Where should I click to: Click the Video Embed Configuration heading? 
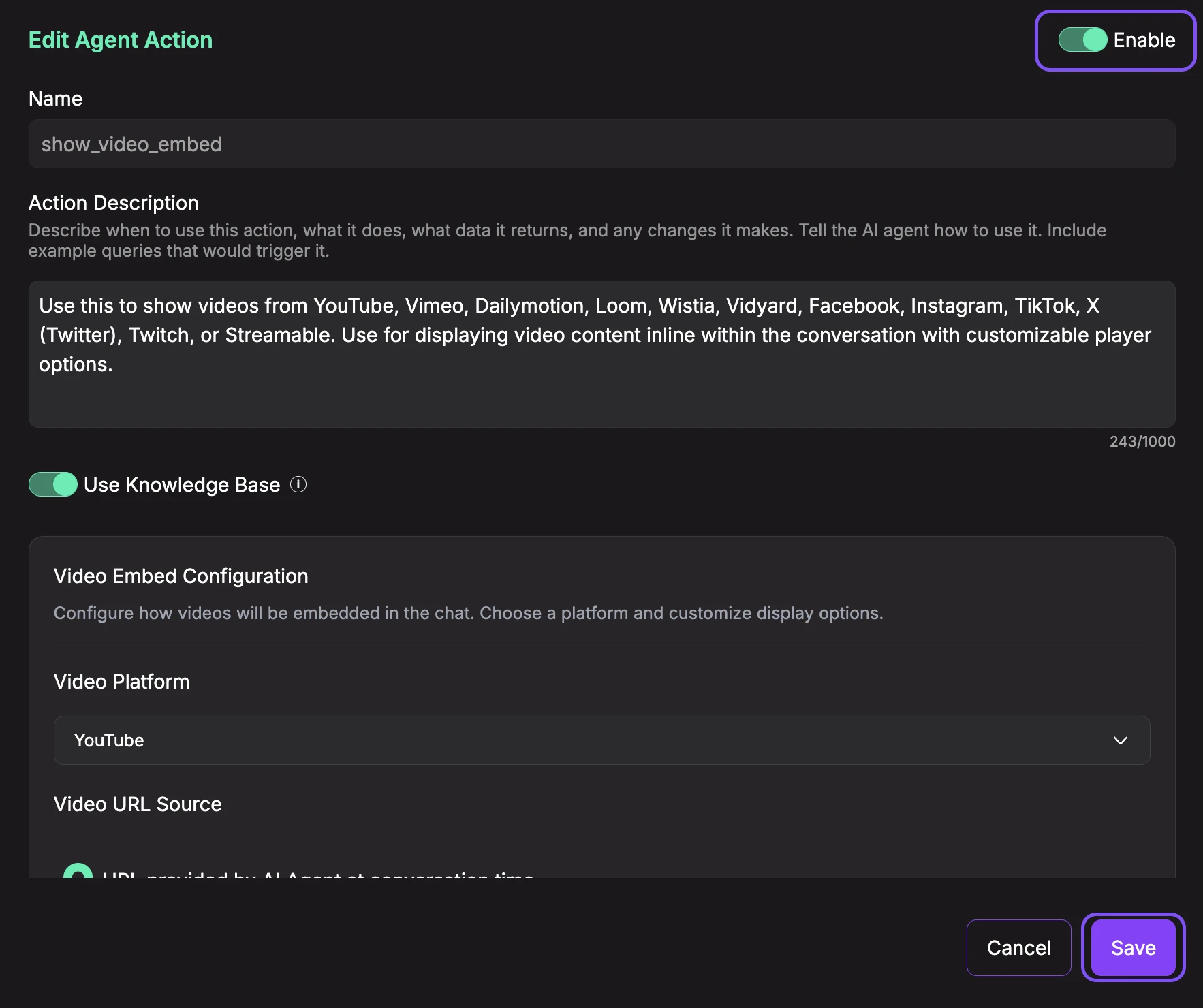tap(181, 576)
